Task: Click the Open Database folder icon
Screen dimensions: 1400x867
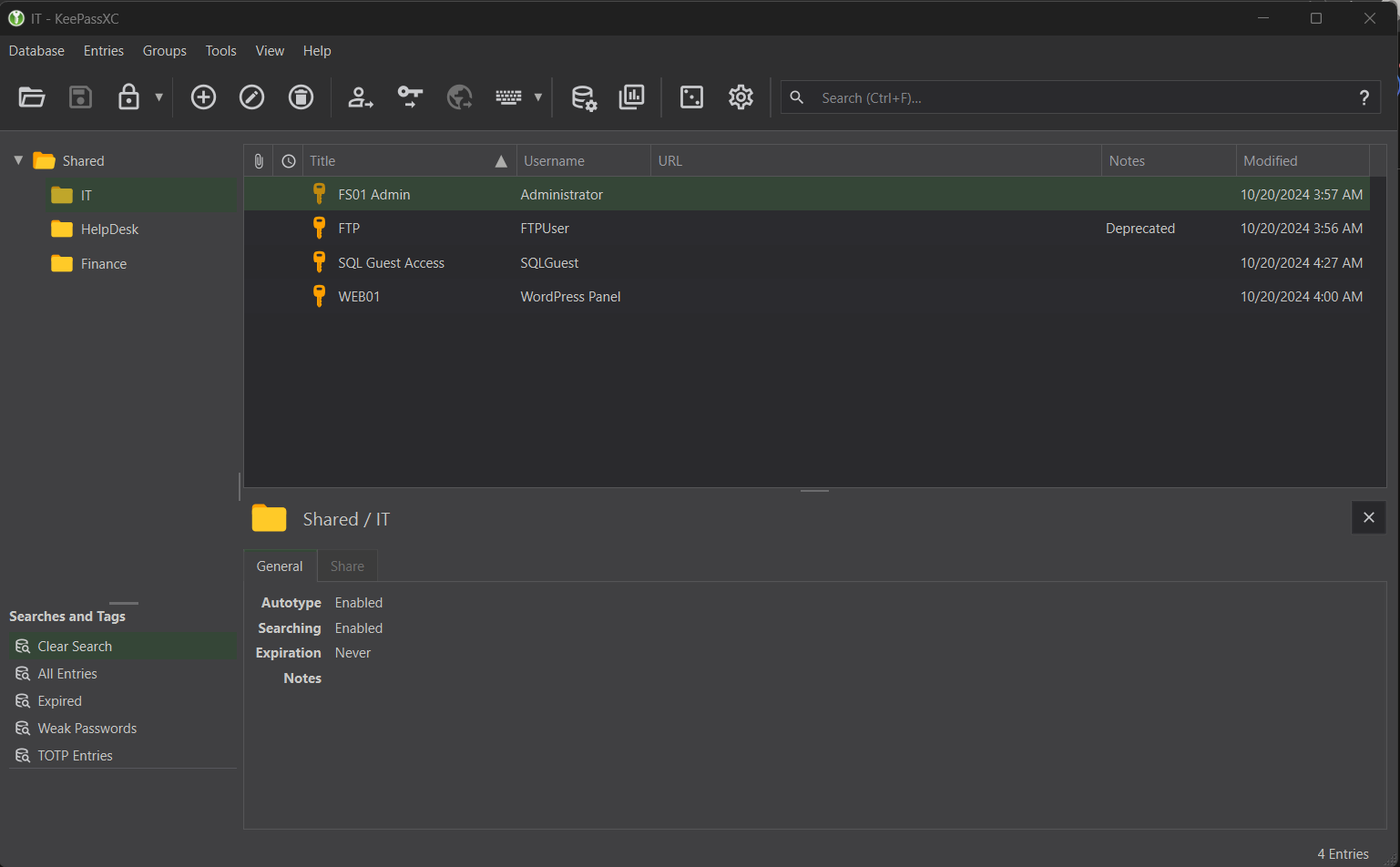Action: (x=32, y=97)
